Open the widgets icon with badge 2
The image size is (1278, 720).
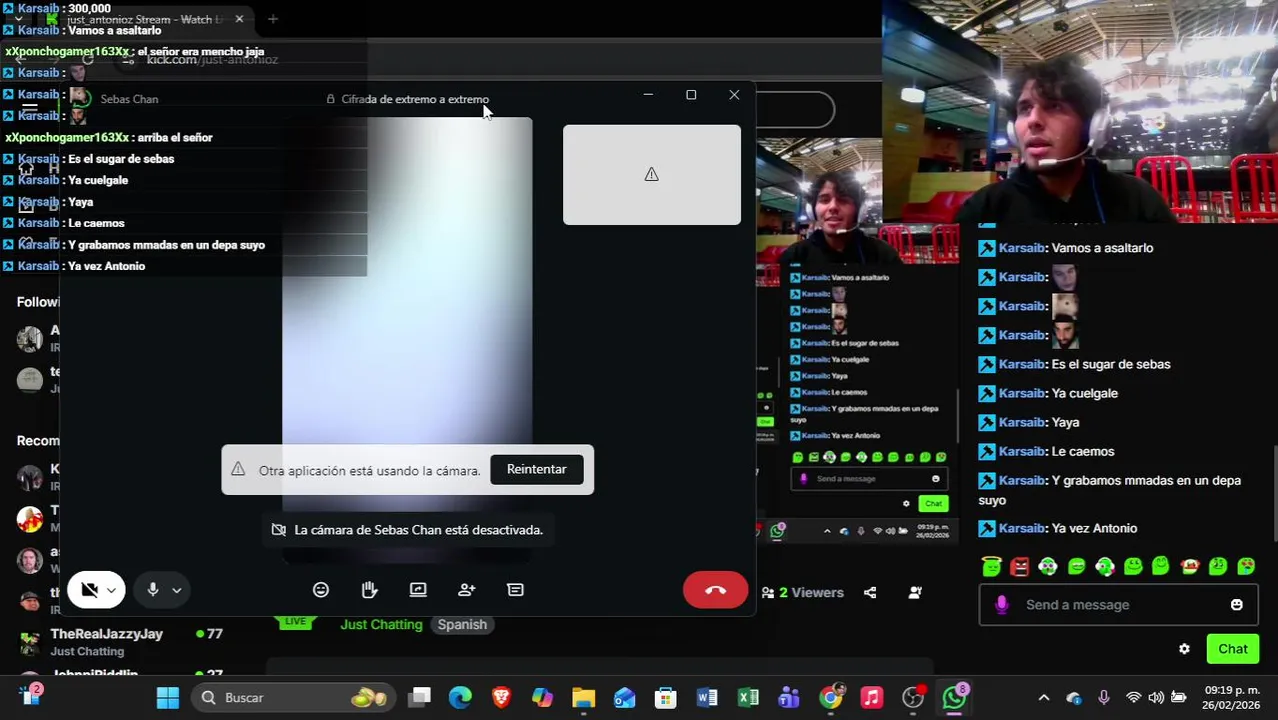pos(30,696)
